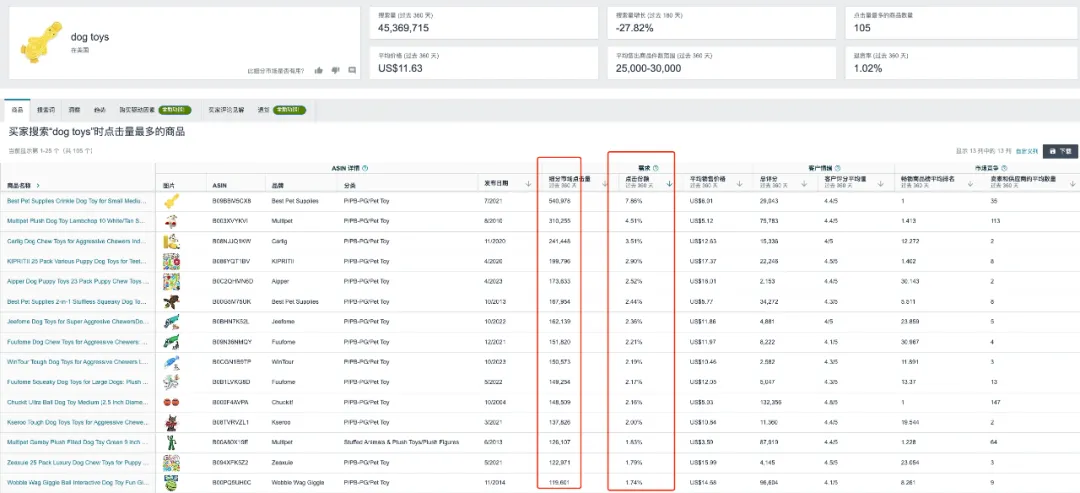Switch to the 搜索词 tab
Viewport: 1080px width, 493px height.
coord(46,109)
